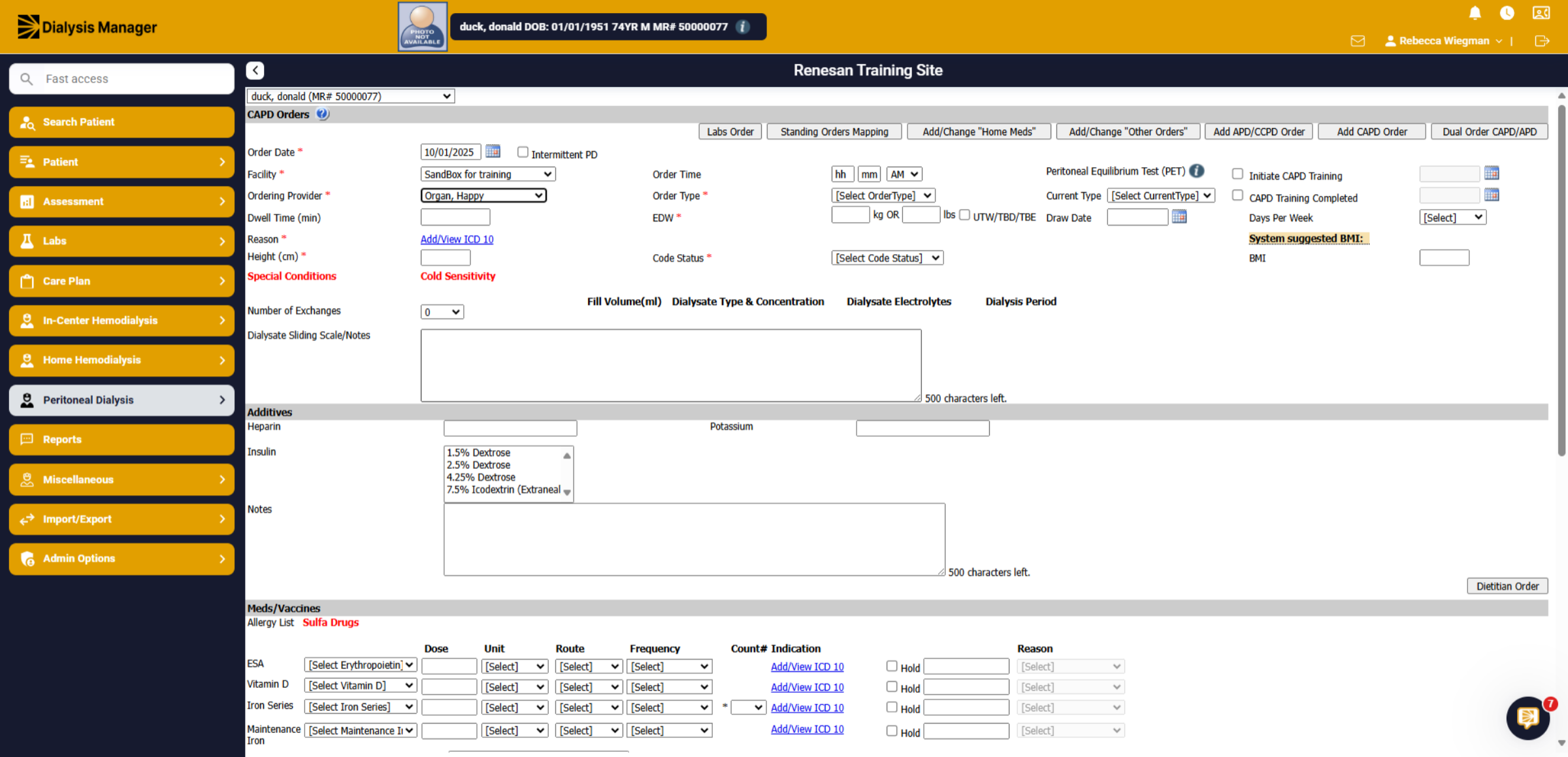Image resolution: width=1568 pixels, height=757 pixels.
Task: Toggle Hold checkbox in Vitamin D row
Action: tap(892, 686)
